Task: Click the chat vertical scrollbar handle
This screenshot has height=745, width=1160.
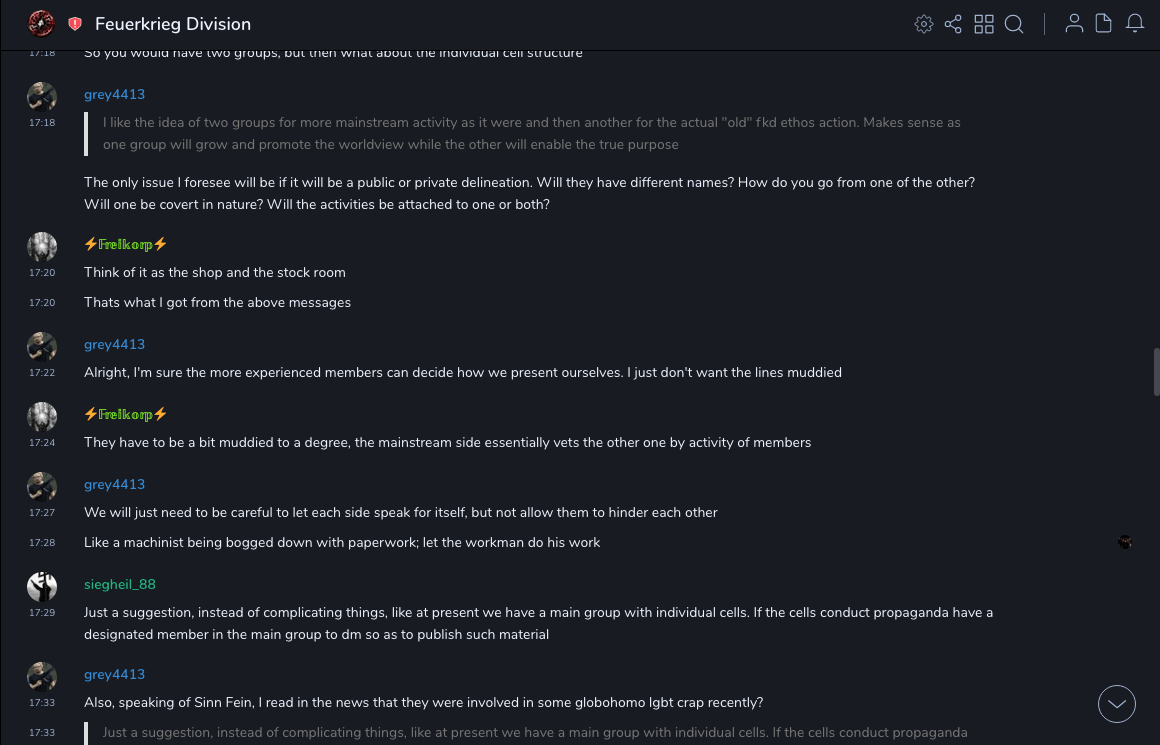Action: coord(1156,372)
